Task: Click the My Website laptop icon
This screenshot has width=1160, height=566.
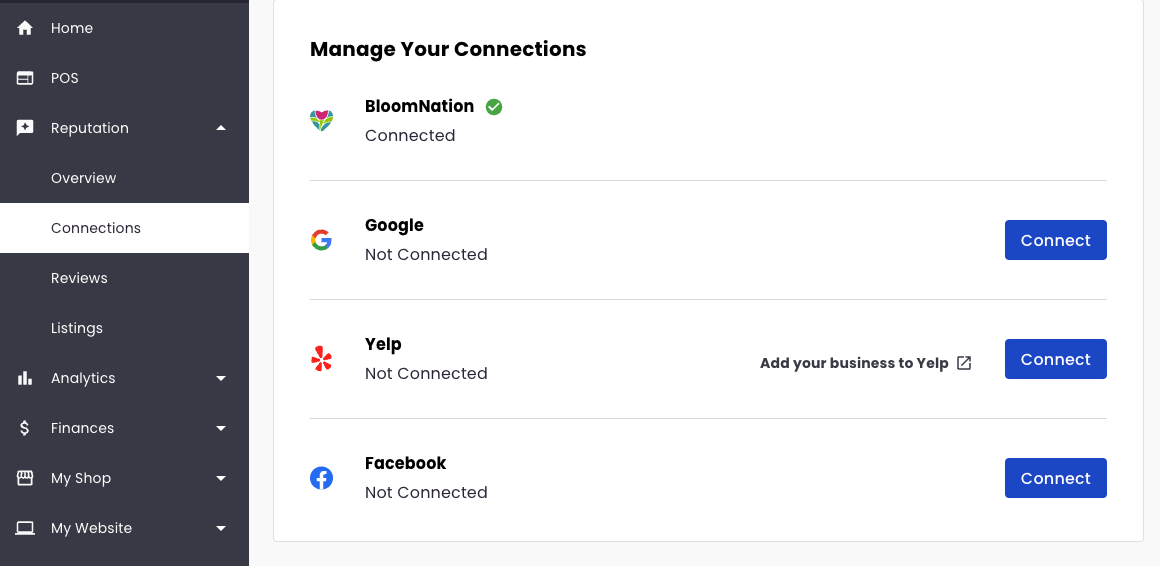Action: tap(24, 528)
